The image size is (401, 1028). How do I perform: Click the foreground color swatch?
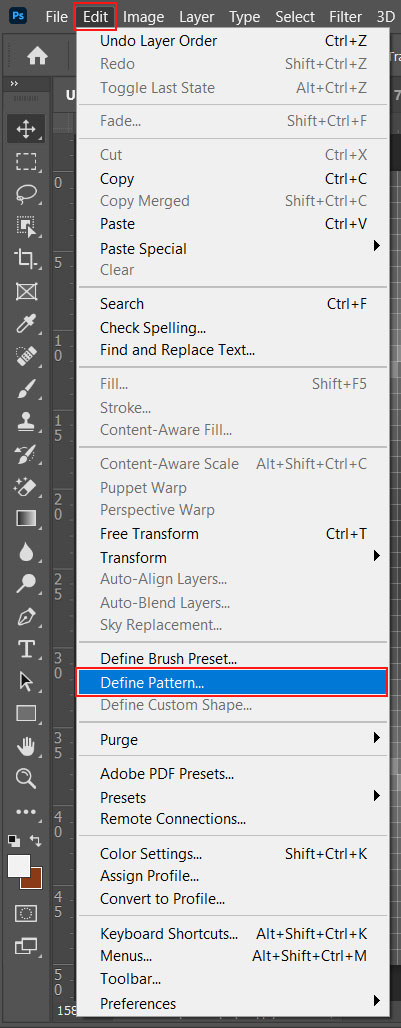pyautogui.click(x=19, y=865)
